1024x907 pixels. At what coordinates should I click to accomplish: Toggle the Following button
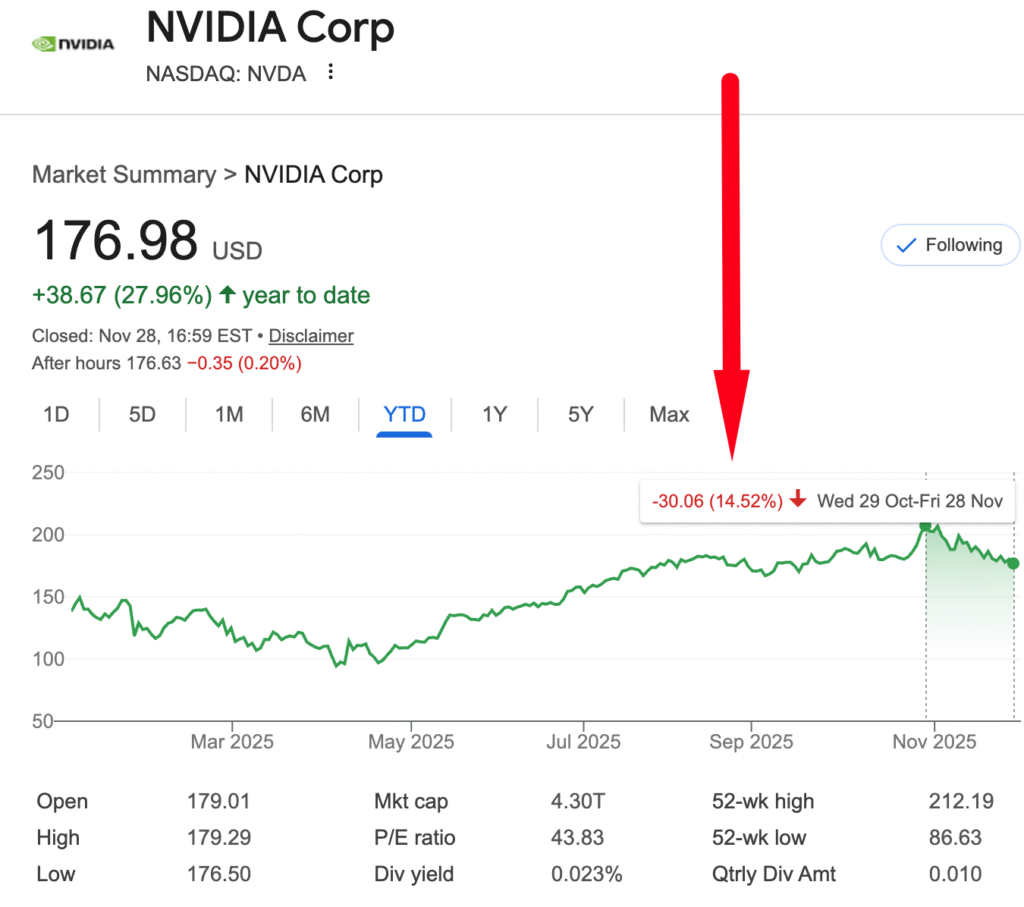(x=950, y=245)
